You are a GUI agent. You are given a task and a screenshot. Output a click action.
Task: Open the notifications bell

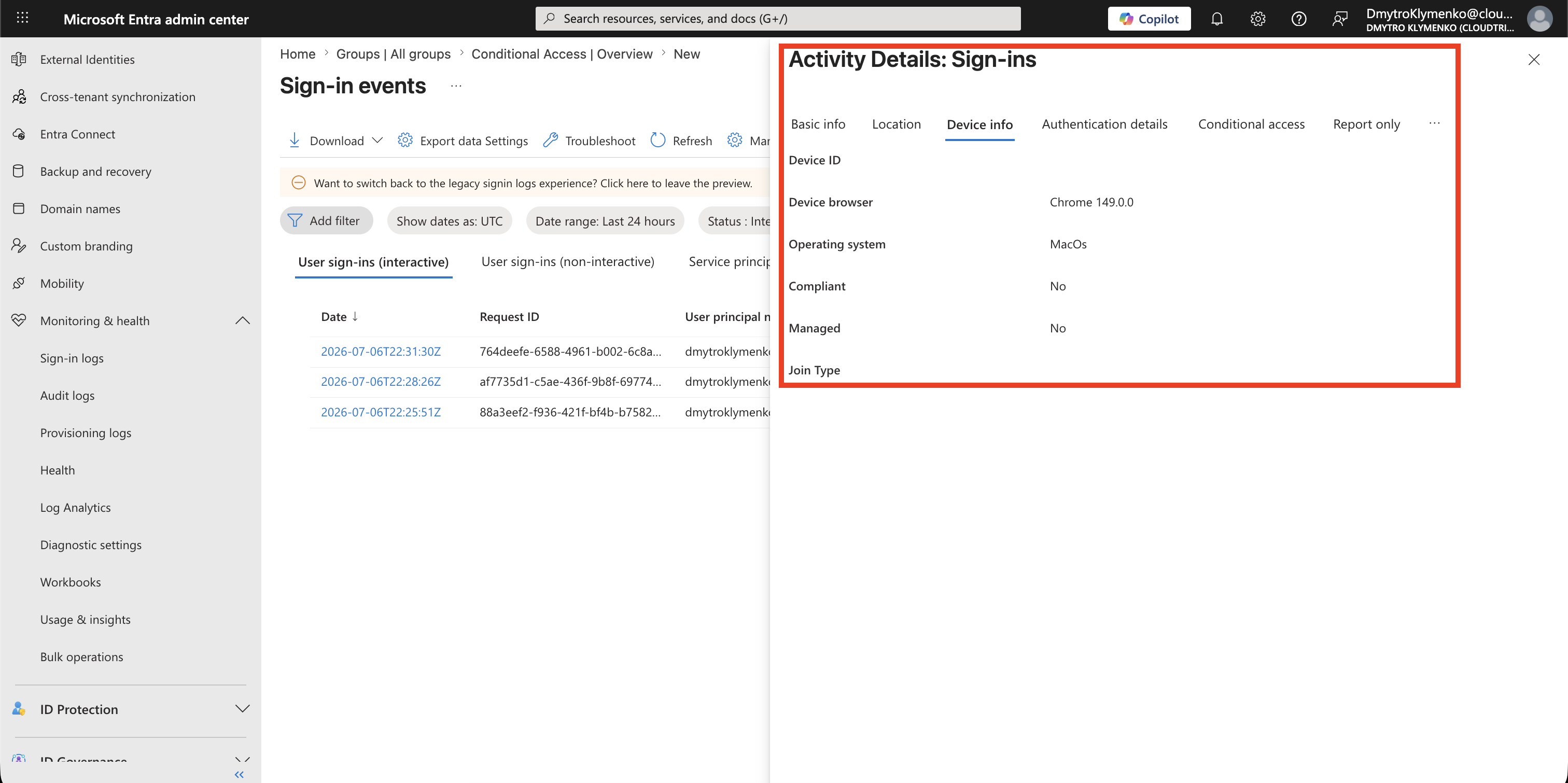pos(1217,19)
